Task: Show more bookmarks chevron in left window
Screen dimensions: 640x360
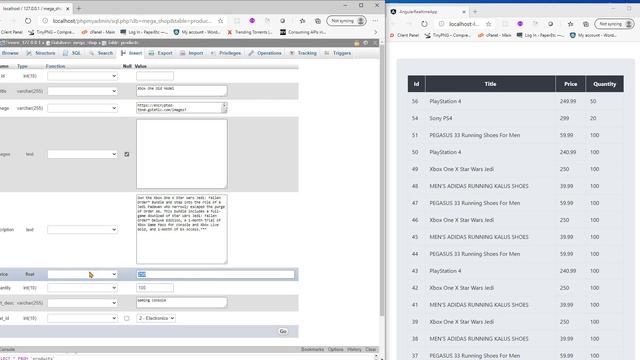Action: point(376,32)
